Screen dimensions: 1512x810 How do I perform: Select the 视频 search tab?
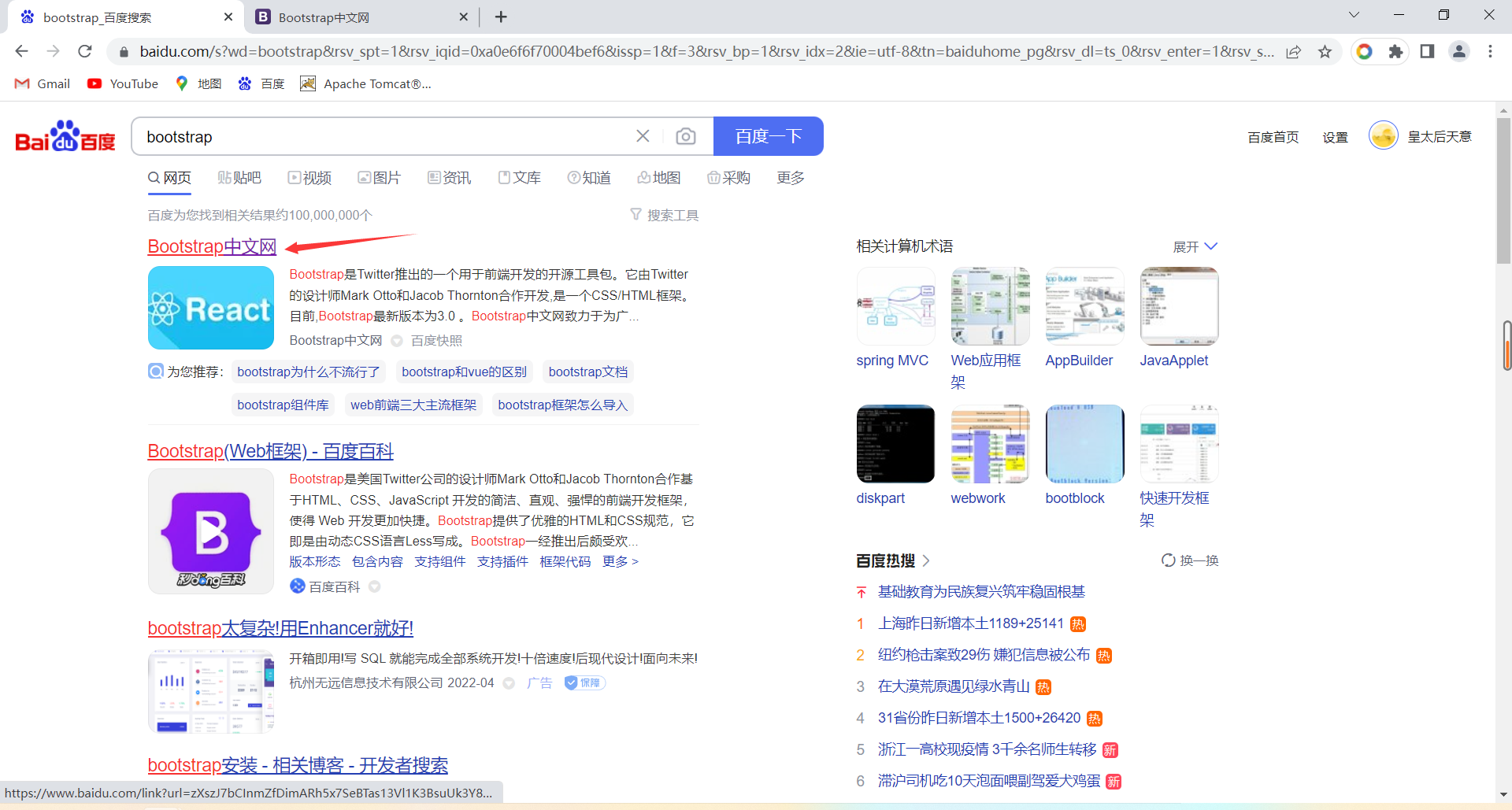(309, 178)
